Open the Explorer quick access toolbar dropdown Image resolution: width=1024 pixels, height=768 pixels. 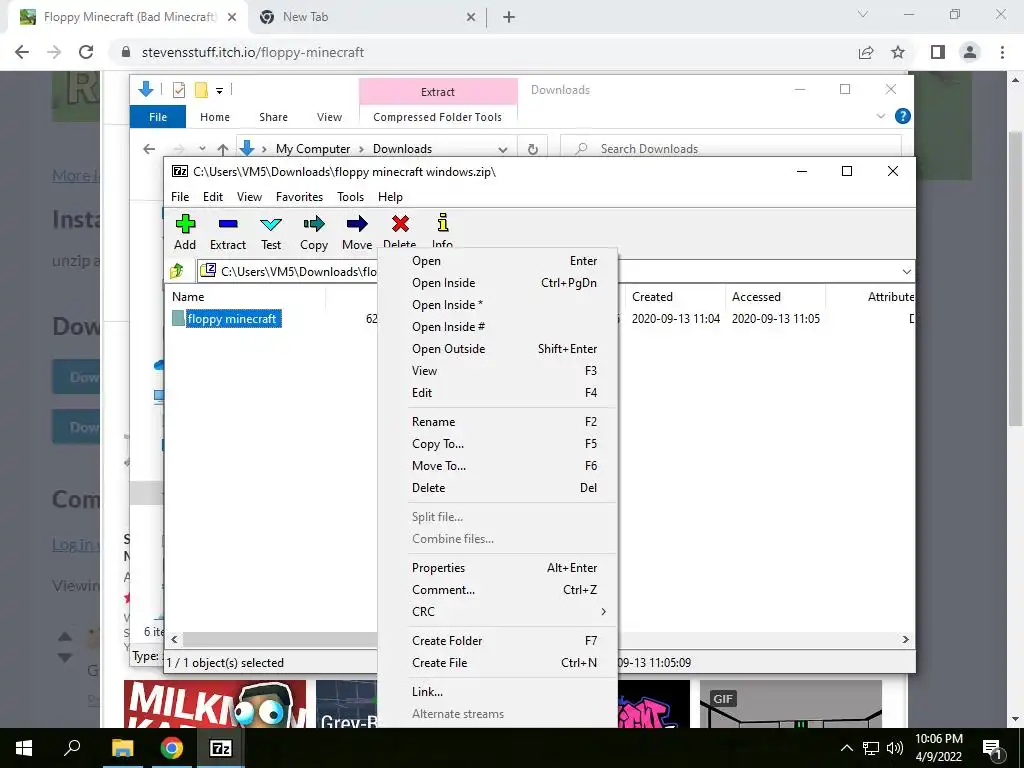tap(219, 90)
